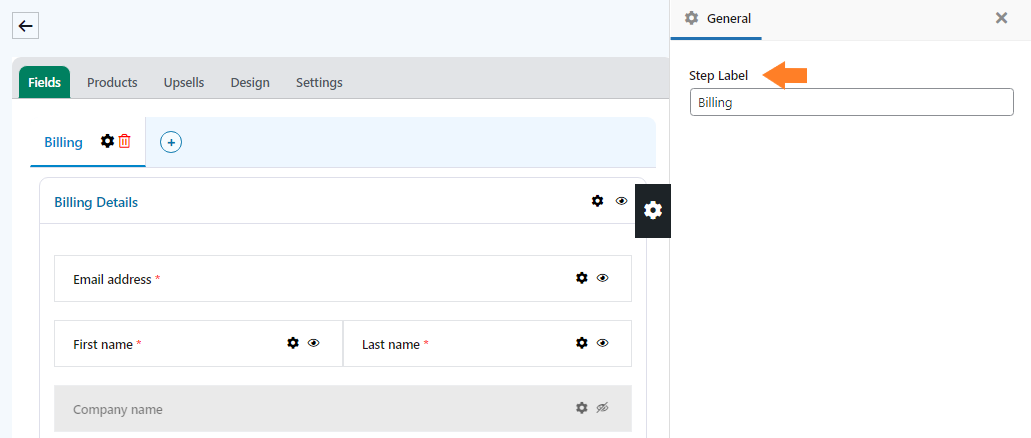Image resolution: width=1031 pixels, height=438 pixels.
Task: Toggle visibility of Billing Details section
Action: tap(621, 201)
